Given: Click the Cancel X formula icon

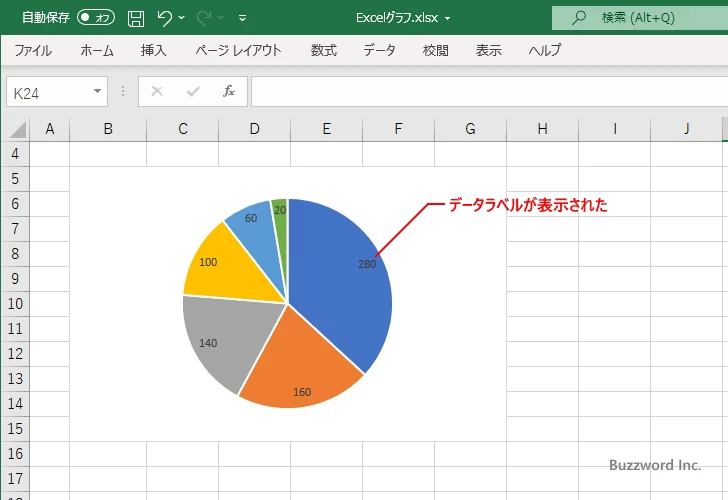Looking at the screenshot, I should click(157, 91).
